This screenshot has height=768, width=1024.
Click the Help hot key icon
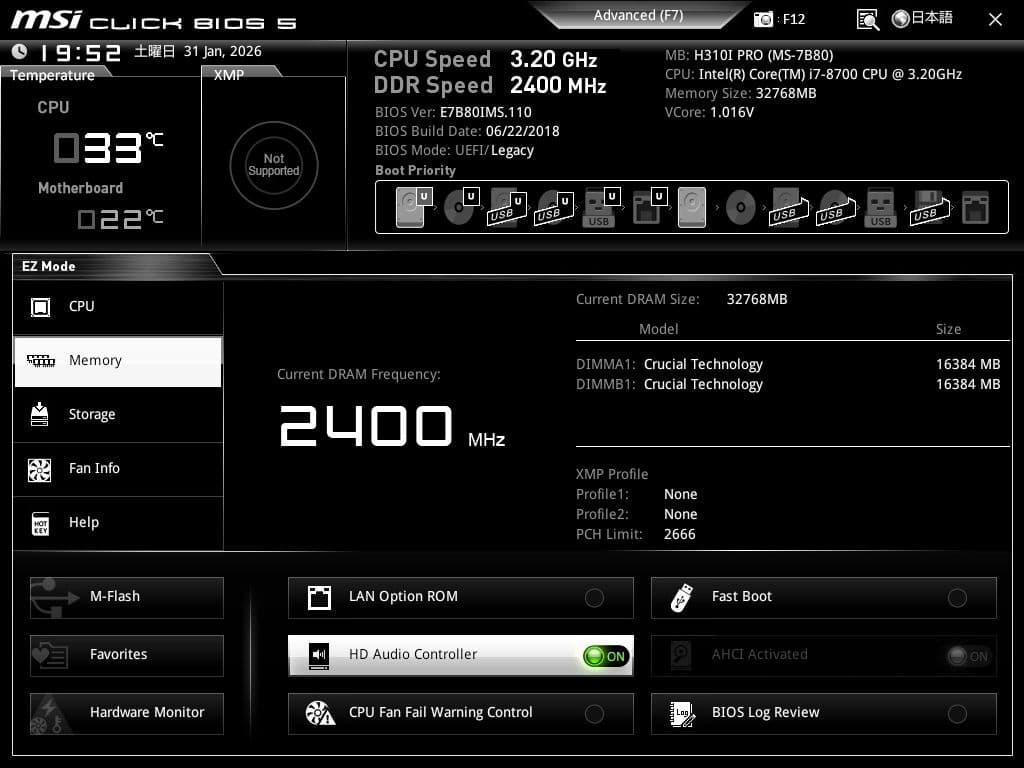(40, 523)
